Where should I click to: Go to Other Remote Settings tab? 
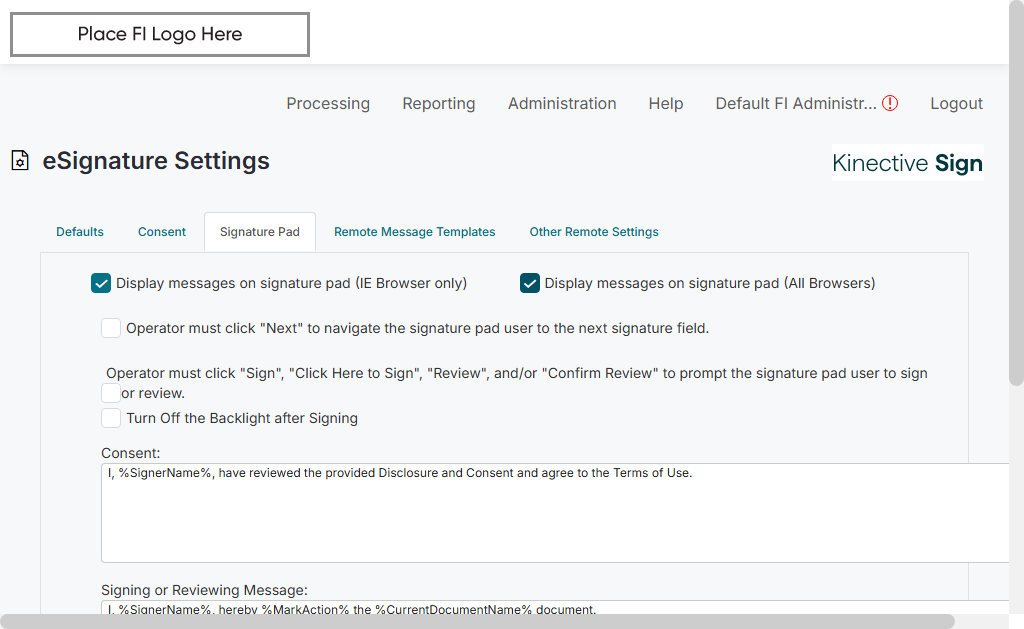pyautogui.click(x=594, y=232)
